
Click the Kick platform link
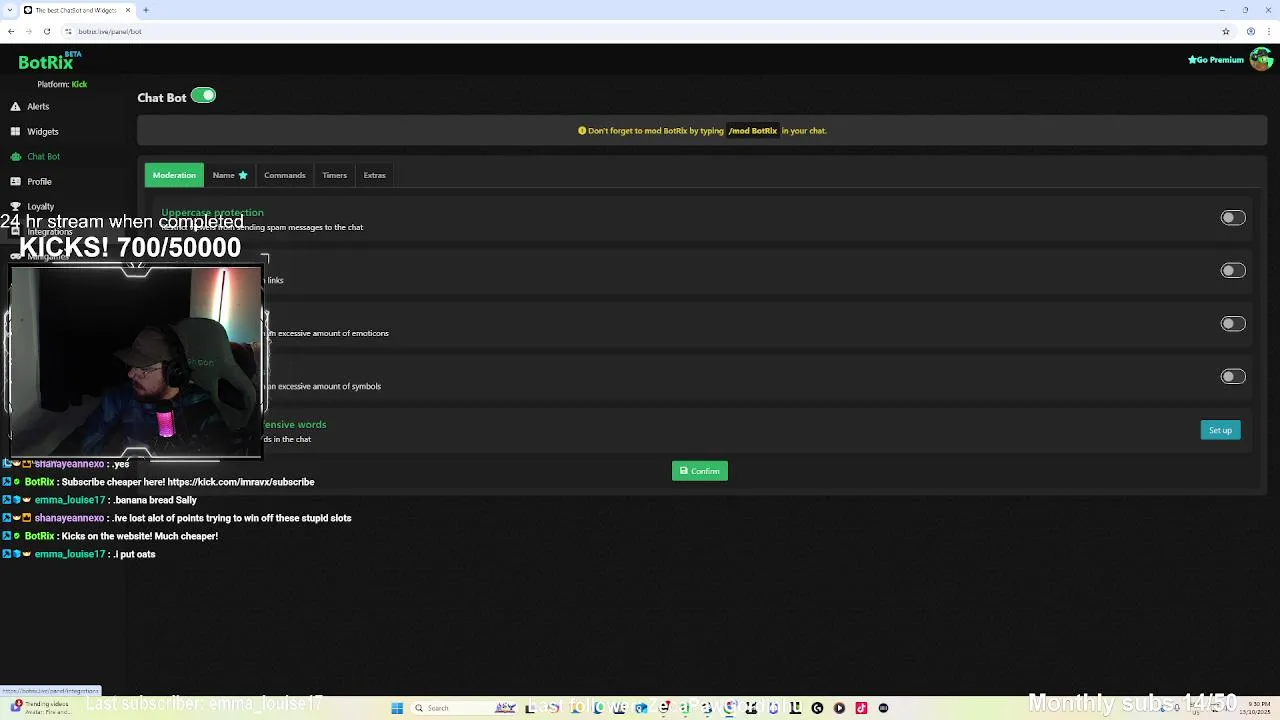tap(79, 84)
